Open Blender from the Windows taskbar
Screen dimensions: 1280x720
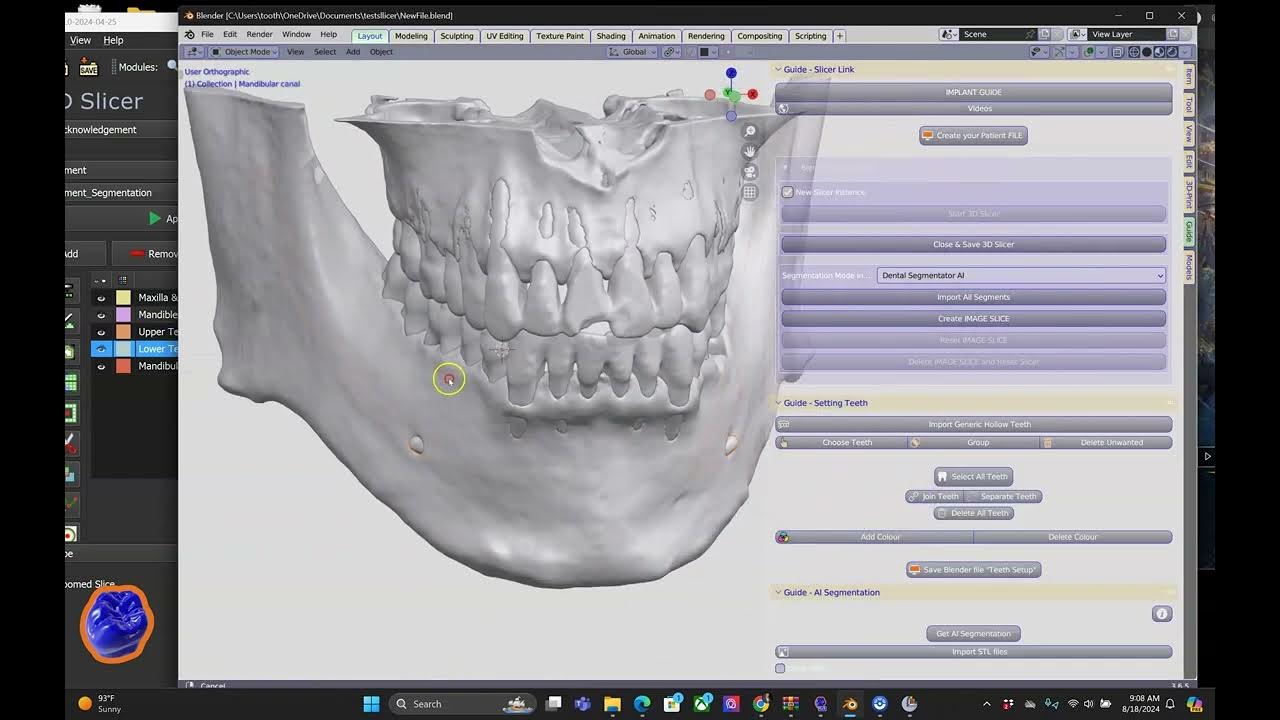point(849,704)
